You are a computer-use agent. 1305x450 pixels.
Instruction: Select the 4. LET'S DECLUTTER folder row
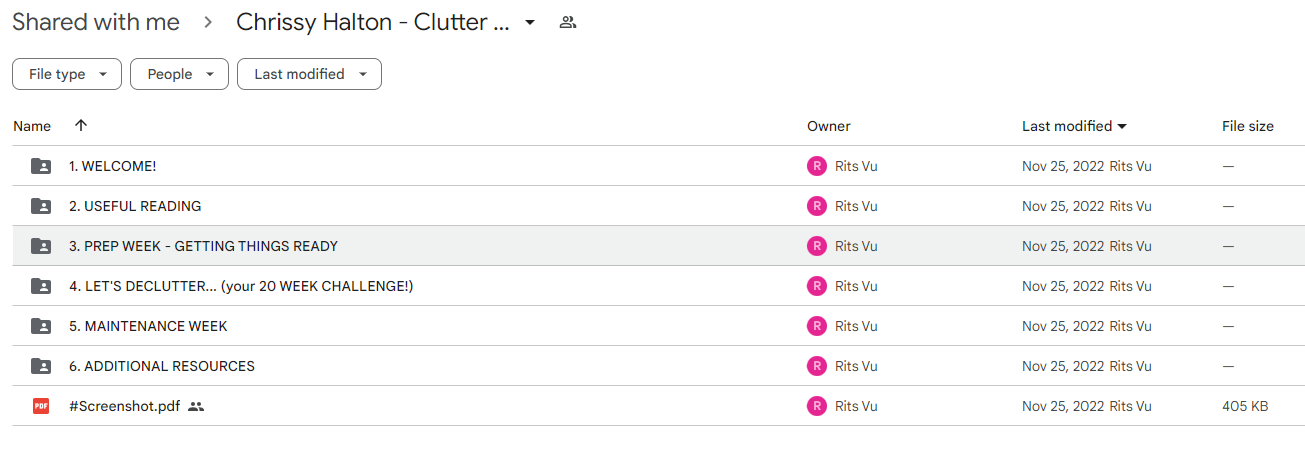(658, 286)
